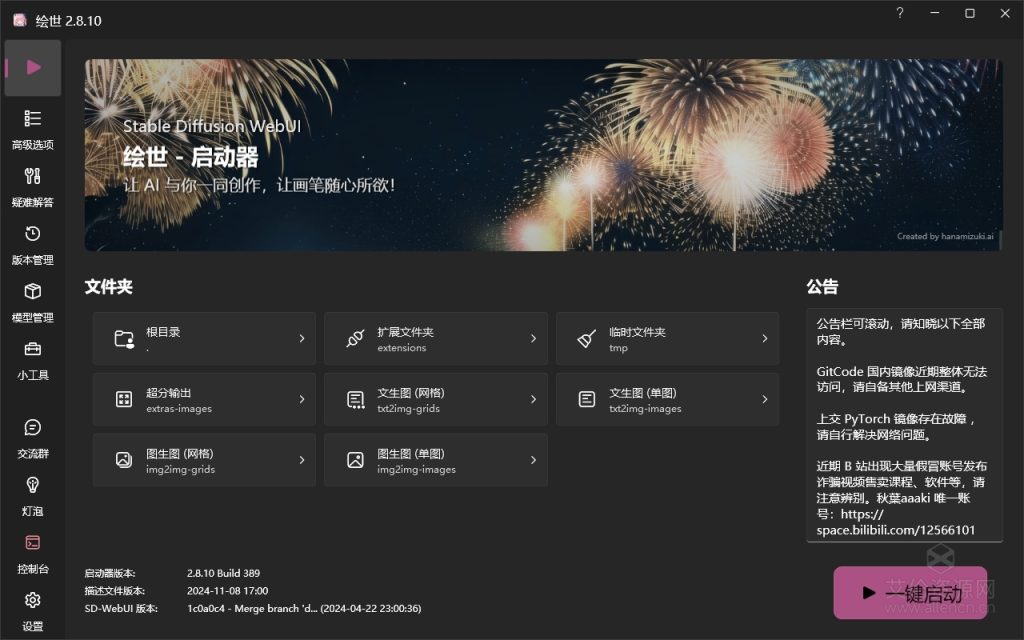
Task: Open 疑难解答 troubleshooting in sidebar
Action: pyautogui.click(x=33, y=187)
